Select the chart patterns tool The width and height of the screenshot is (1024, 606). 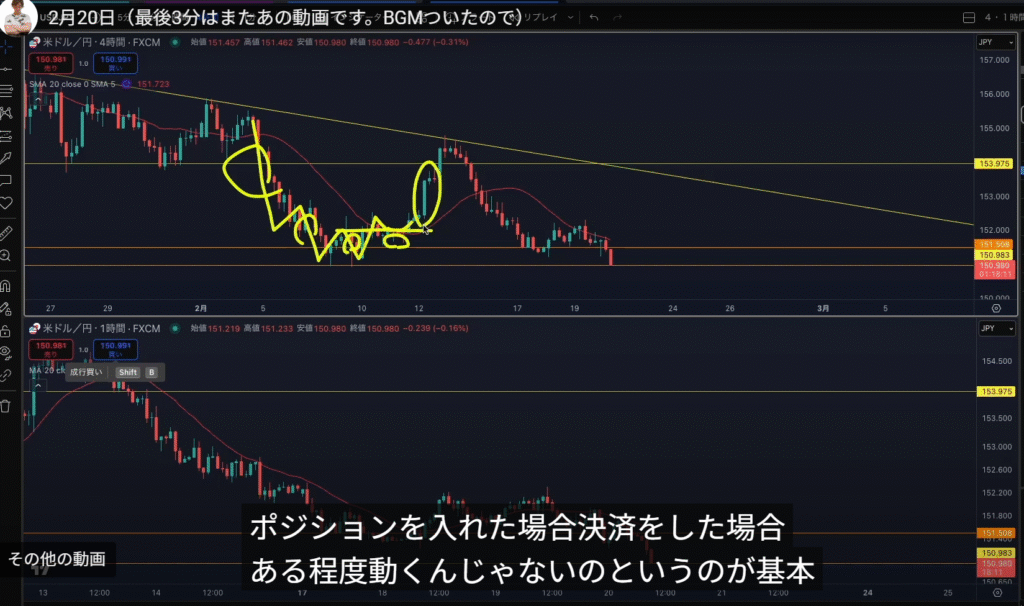coord(6,113)
